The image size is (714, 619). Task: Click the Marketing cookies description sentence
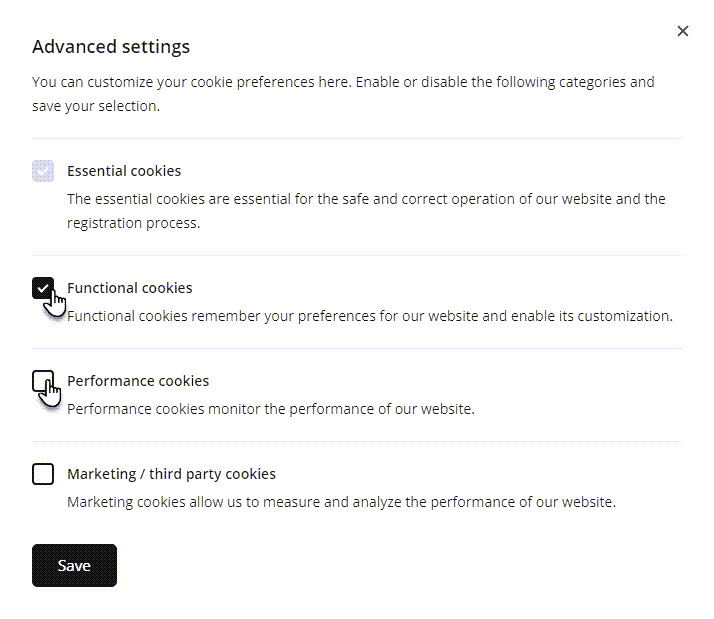point(341,502)
